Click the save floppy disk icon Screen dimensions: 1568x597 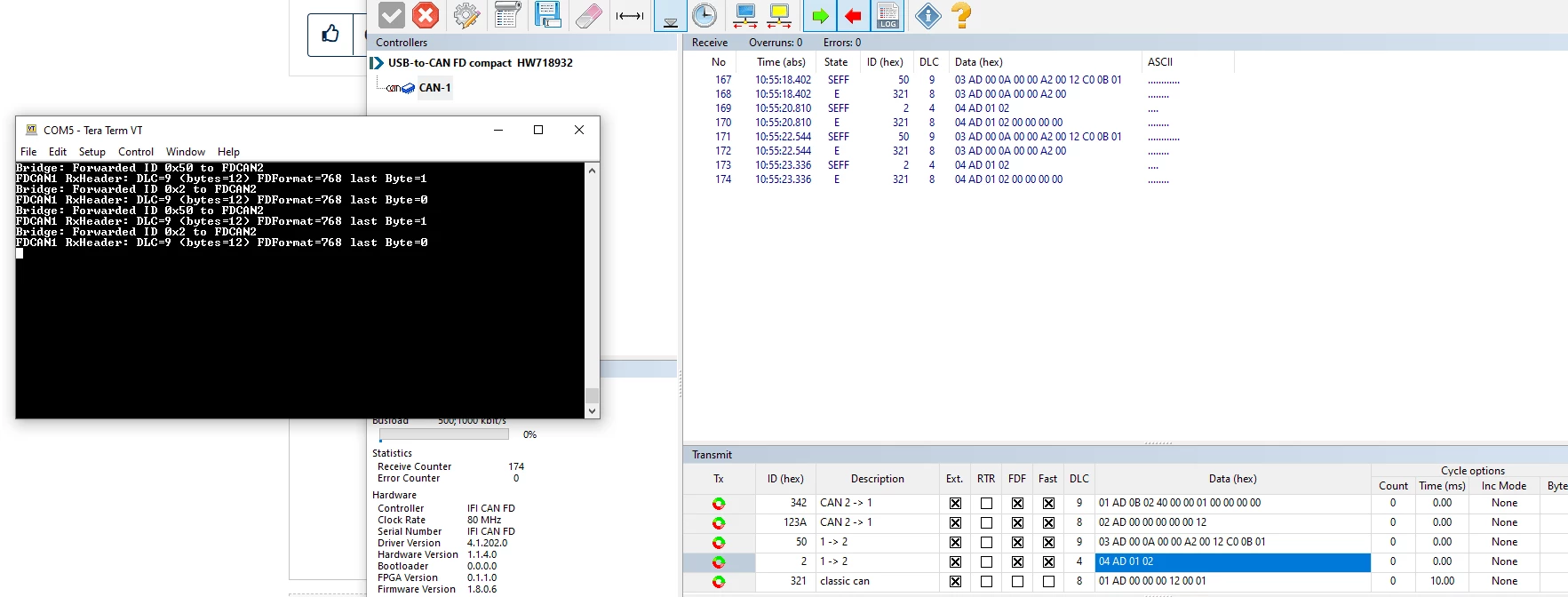click(548, 15)
